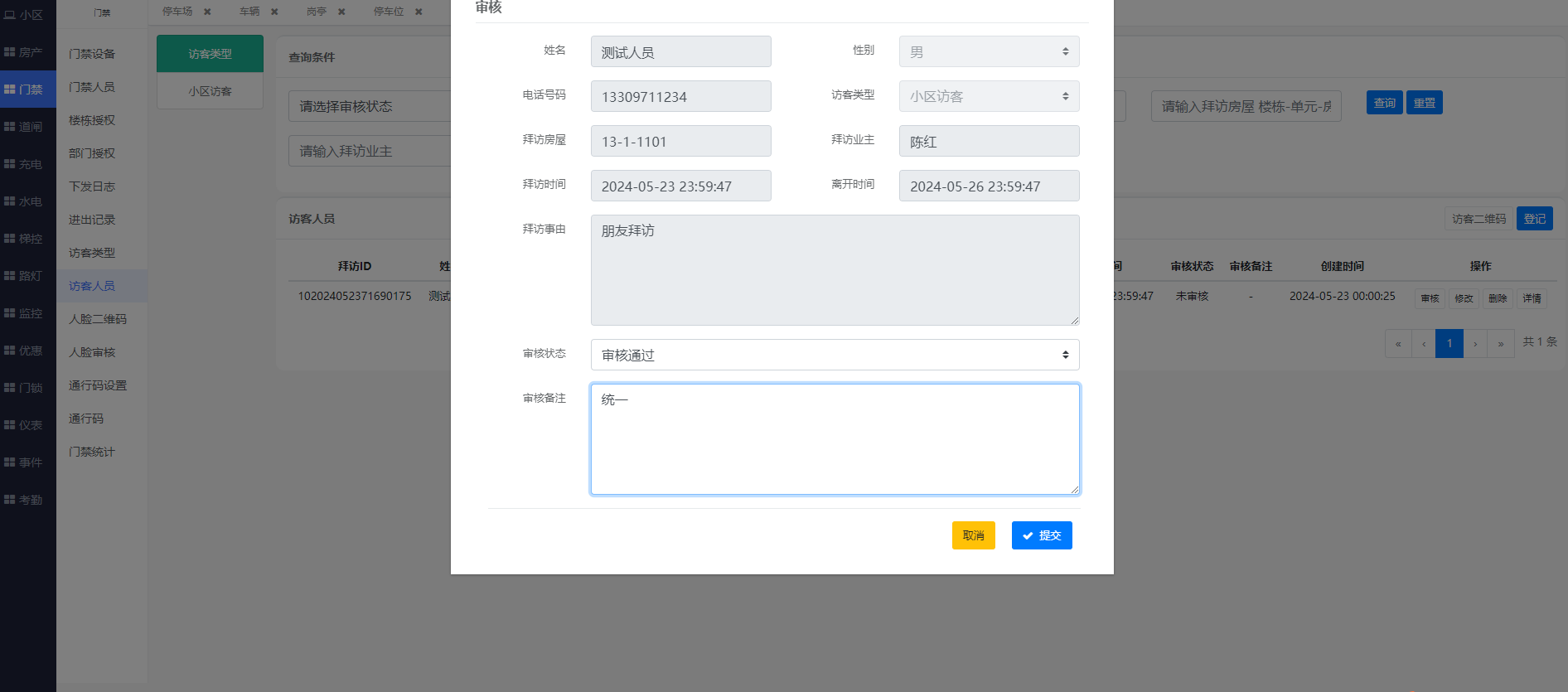The height and width of the screenshot is (692, 1568).
Task: Expand the 性别 dropdown
Action: pyautogui.click(x=989, y=51)
